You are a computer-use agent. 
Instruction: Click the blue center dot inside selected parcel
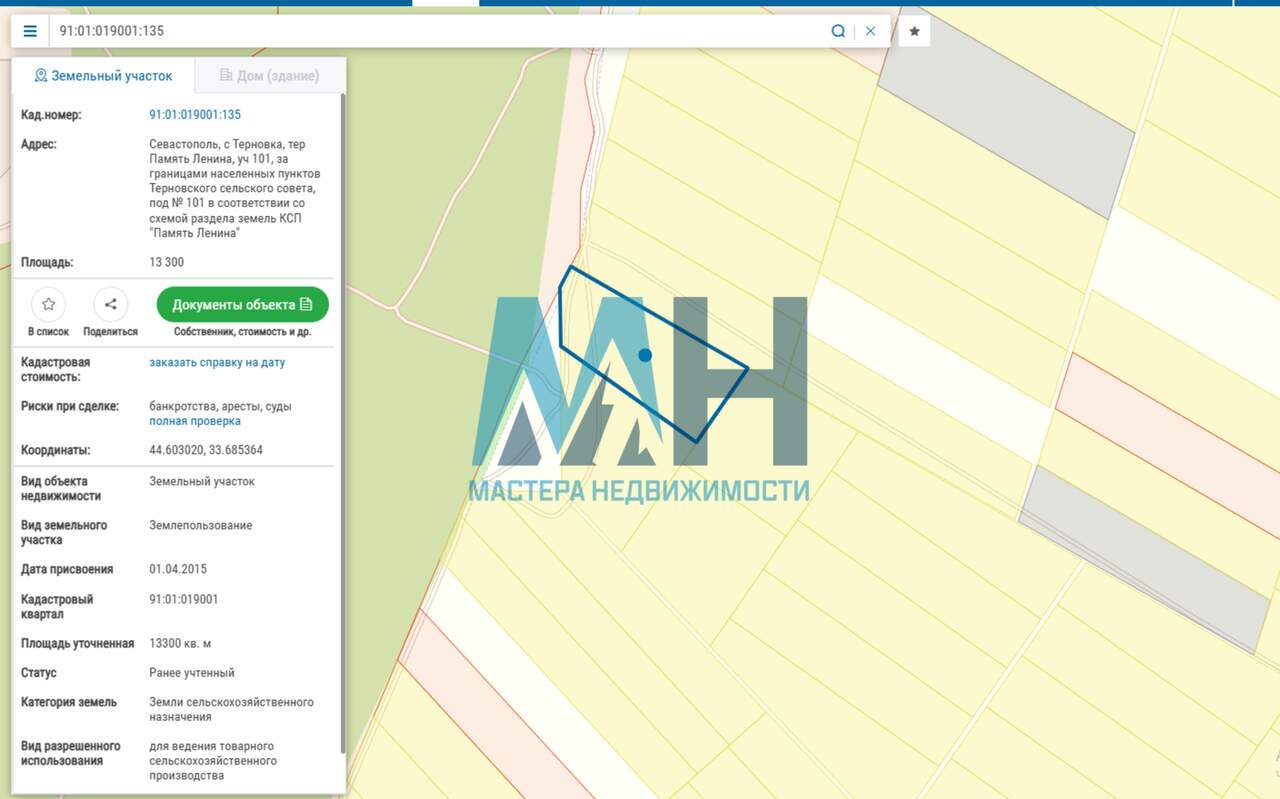[x=645, y=355]
